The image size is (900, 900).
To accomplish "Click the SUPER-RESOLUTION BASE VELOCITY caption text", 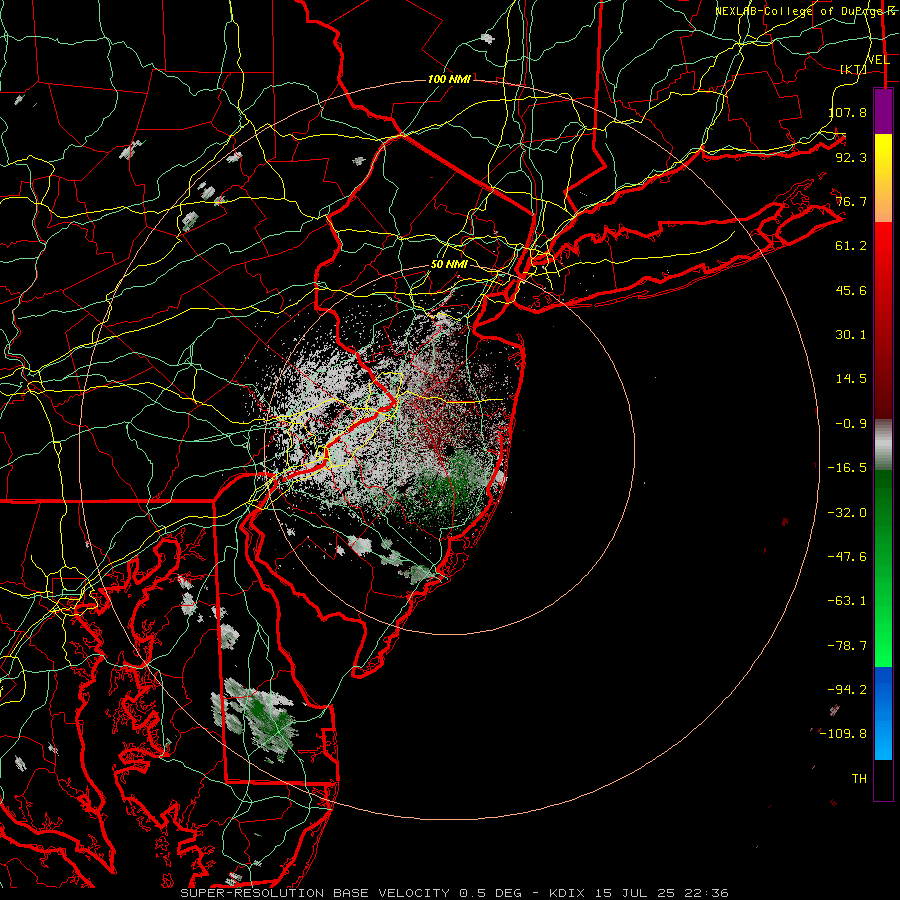I will click(315, 893).
